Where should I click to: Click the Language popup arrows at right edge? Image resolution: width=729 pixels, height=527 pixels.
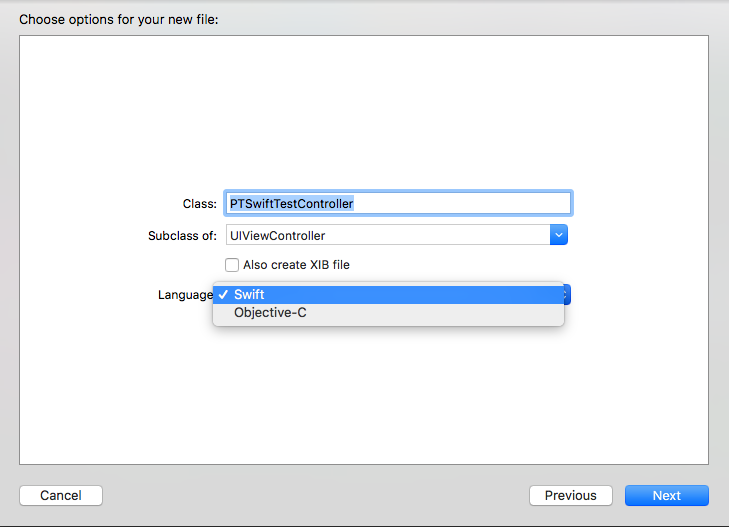567,295
